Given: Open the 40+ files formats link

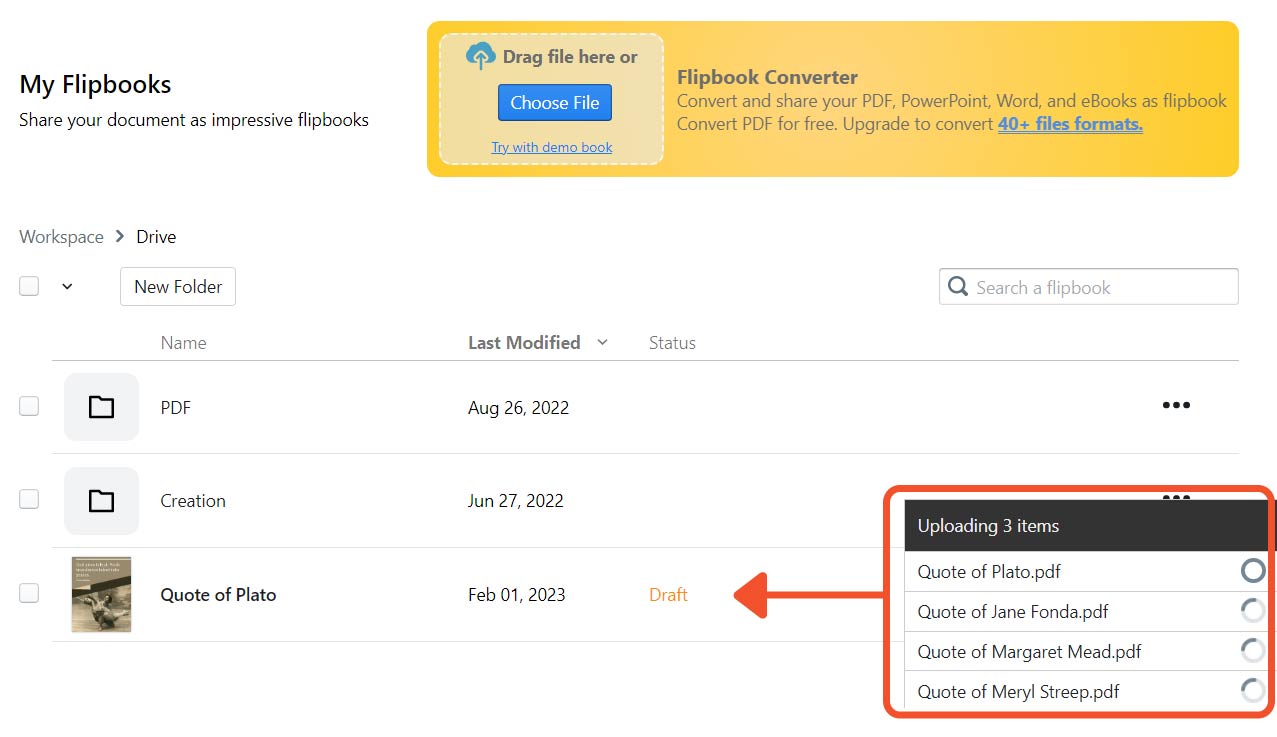Looking at the screenshot, I should point(1069,124).
